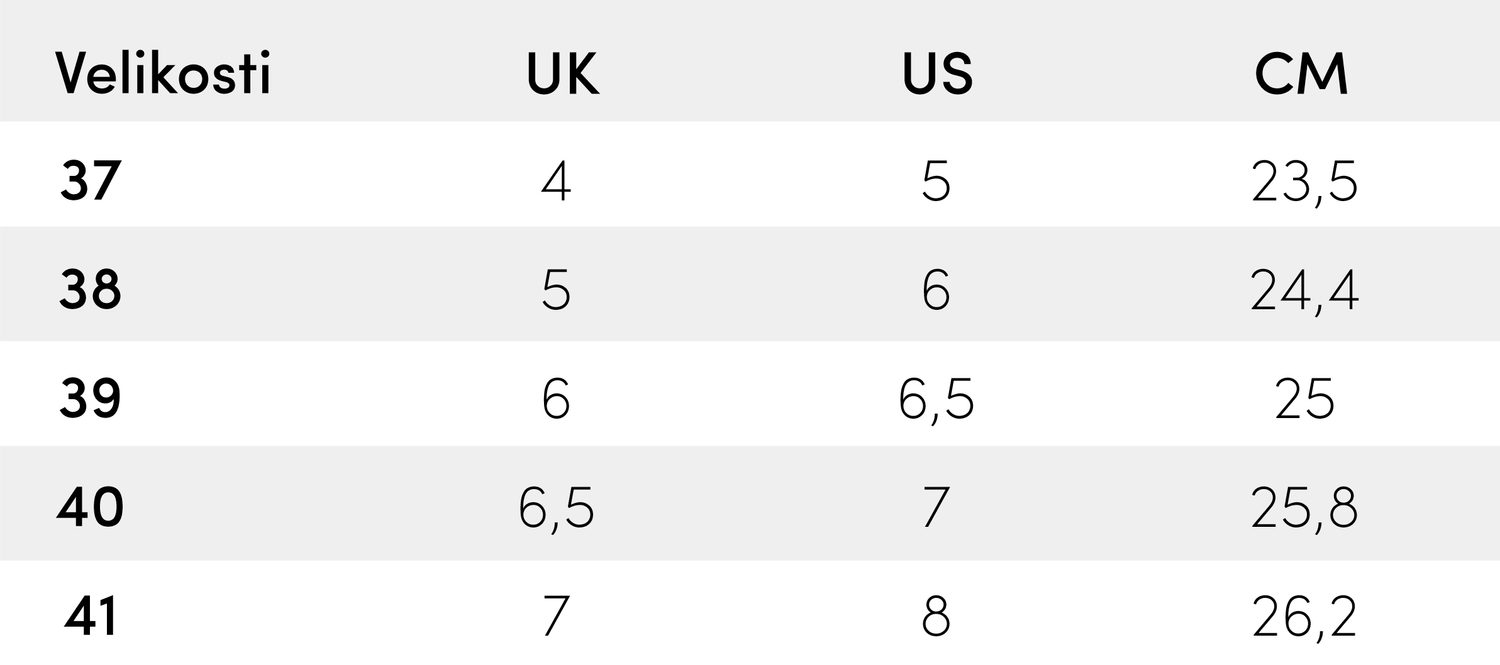This screenshot has width=1500, height=665.
Task: Select size 37 row label
Action: click(90, 182)
